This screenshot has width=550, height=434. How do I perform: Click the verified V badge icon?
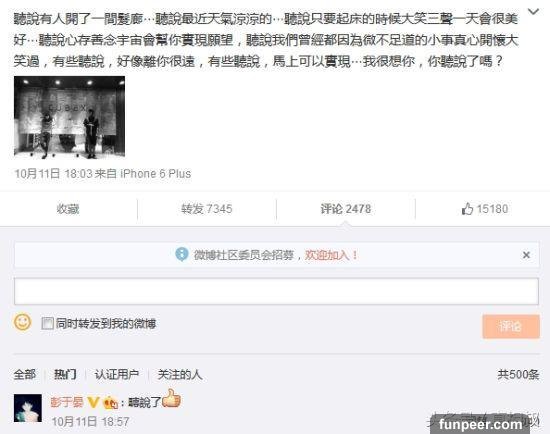point(93,402)
